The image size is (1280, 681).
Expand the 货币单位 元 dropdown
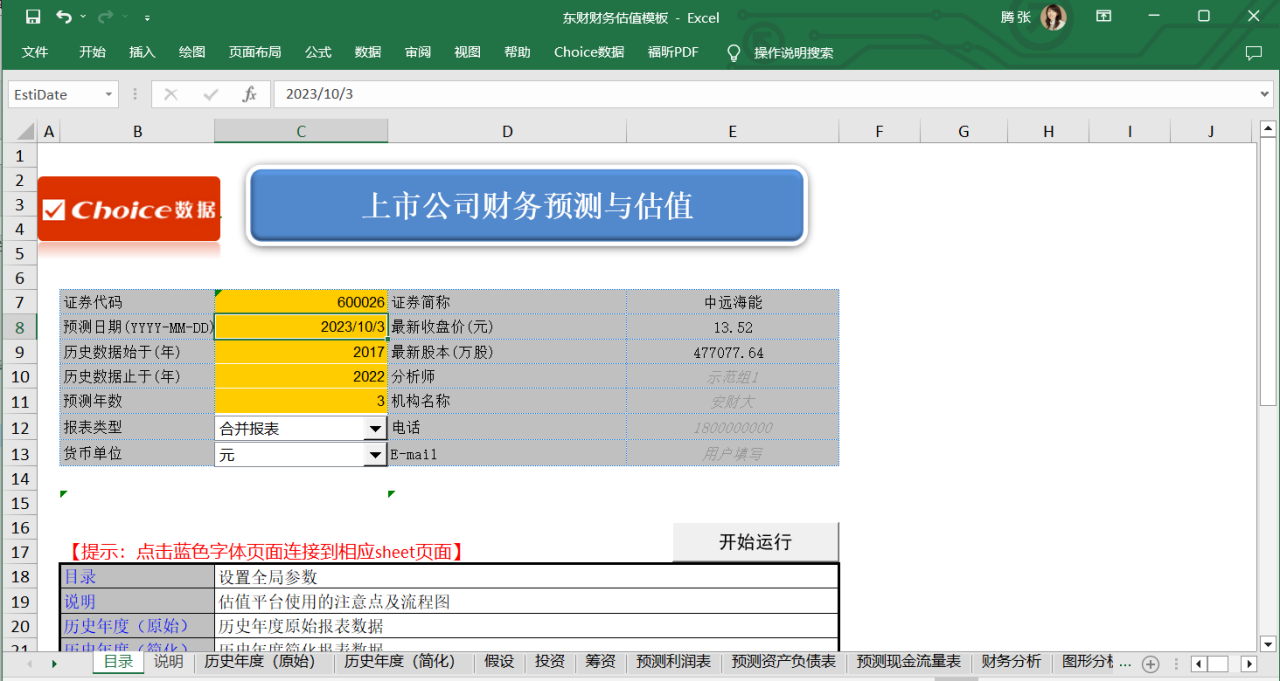click(x=375, y=454)
